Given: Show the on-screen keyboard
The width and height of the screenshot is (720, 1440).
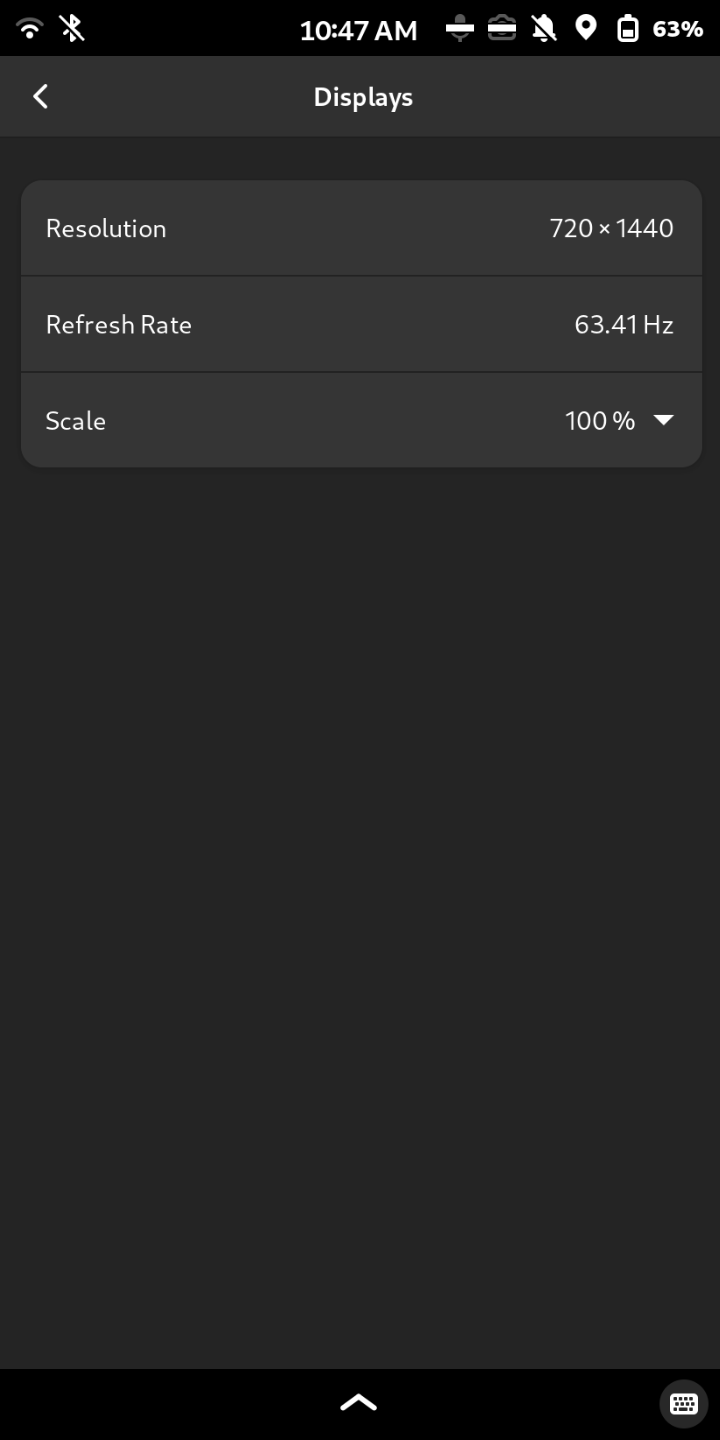Looking at the screenshot, I should 683,1403.
